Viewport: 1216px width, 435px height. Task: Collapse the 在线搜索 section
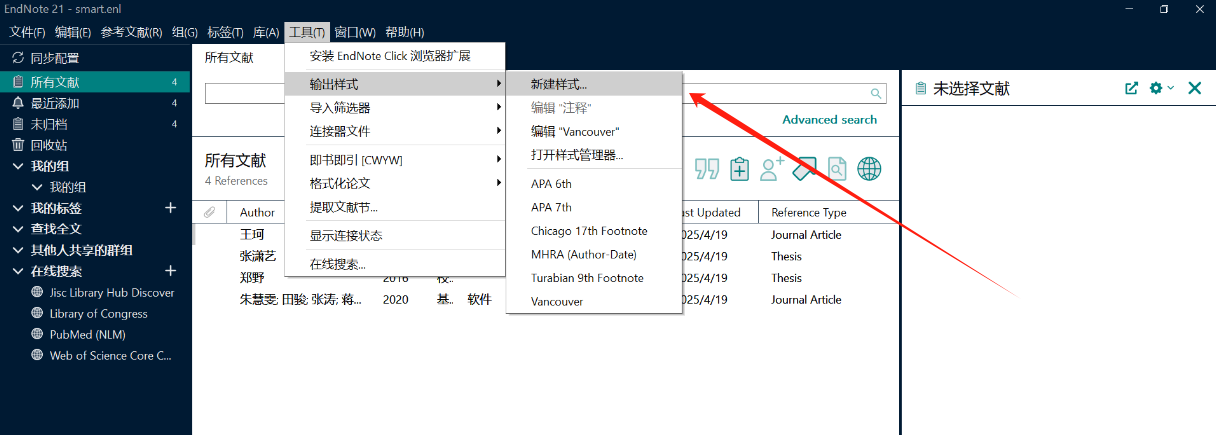pos(18,271)
